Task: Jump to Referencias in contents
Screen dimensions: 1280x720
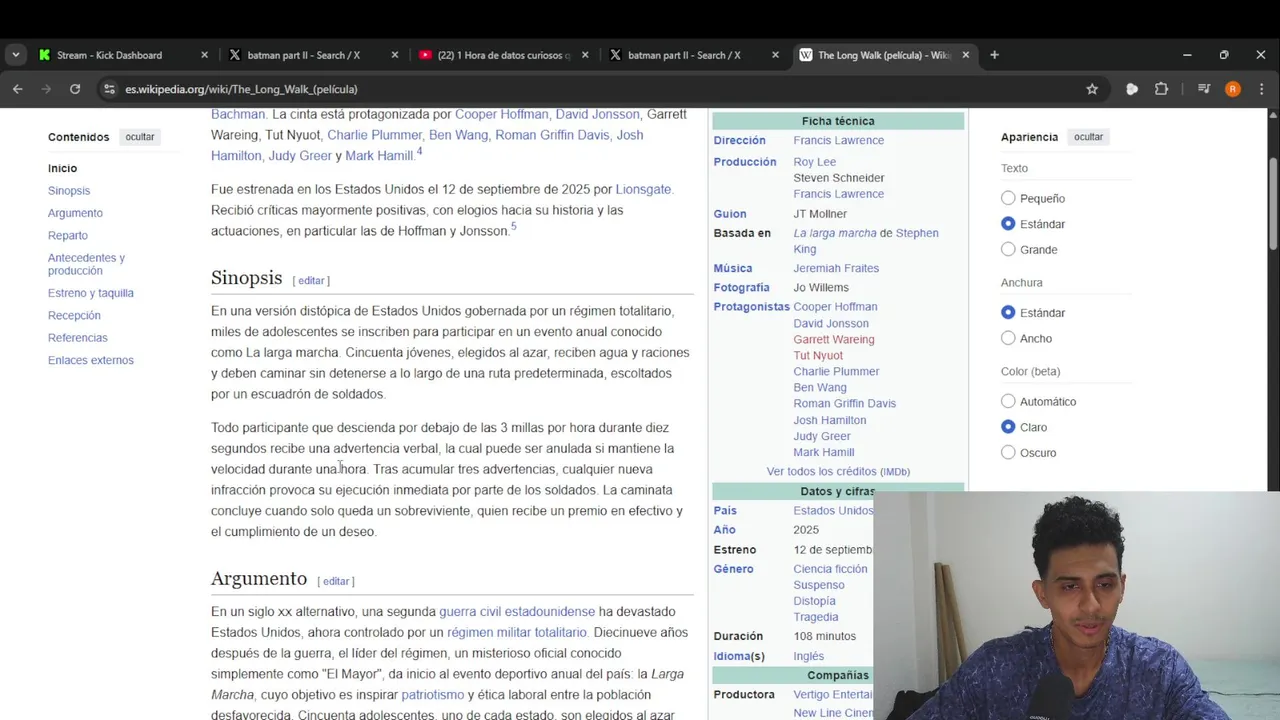Action: pyautogui.click(x=77, y=338)
